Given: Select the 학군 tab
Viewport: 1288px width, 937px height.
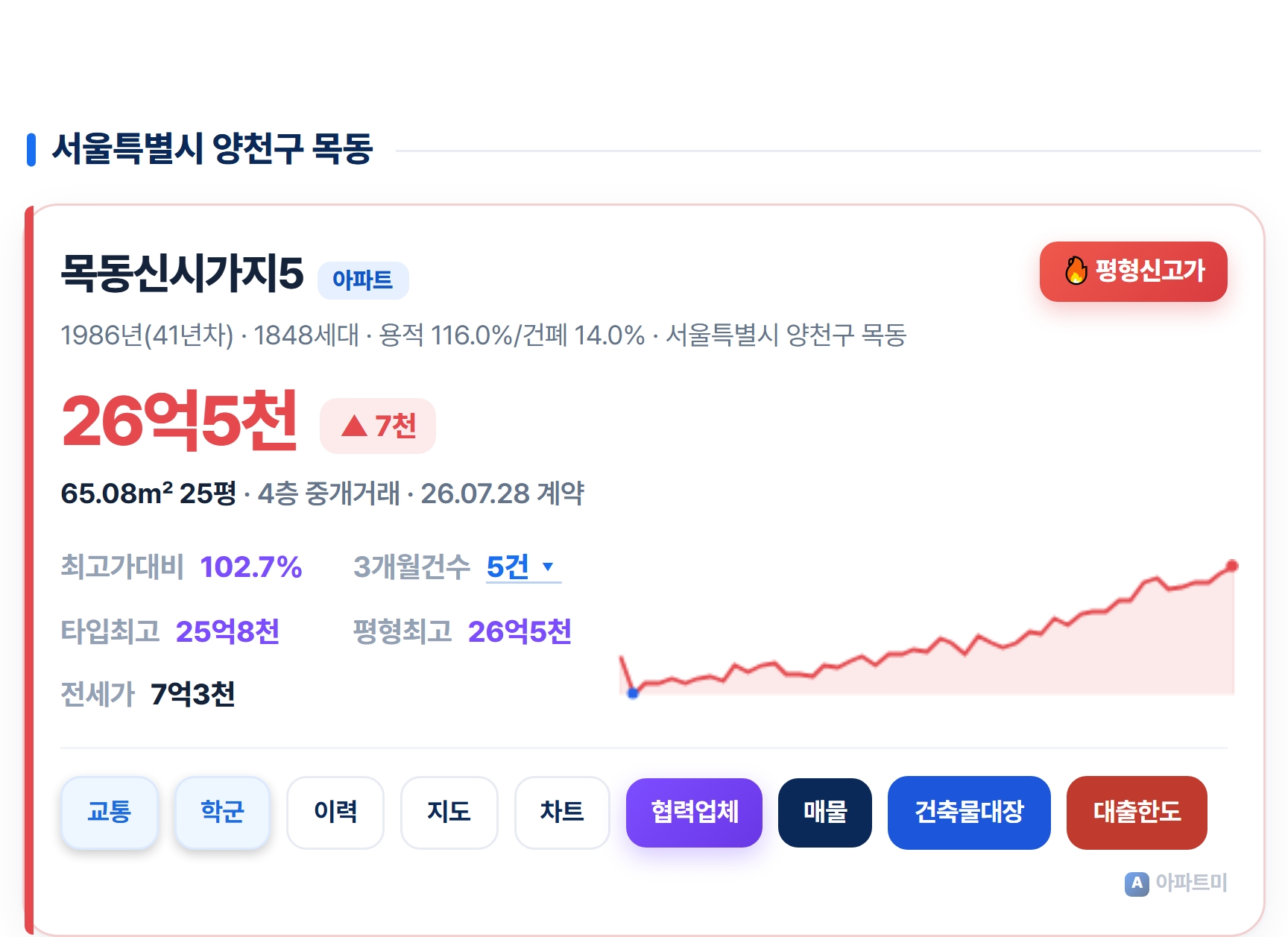Looking at the screenshot, I should 222,812.
